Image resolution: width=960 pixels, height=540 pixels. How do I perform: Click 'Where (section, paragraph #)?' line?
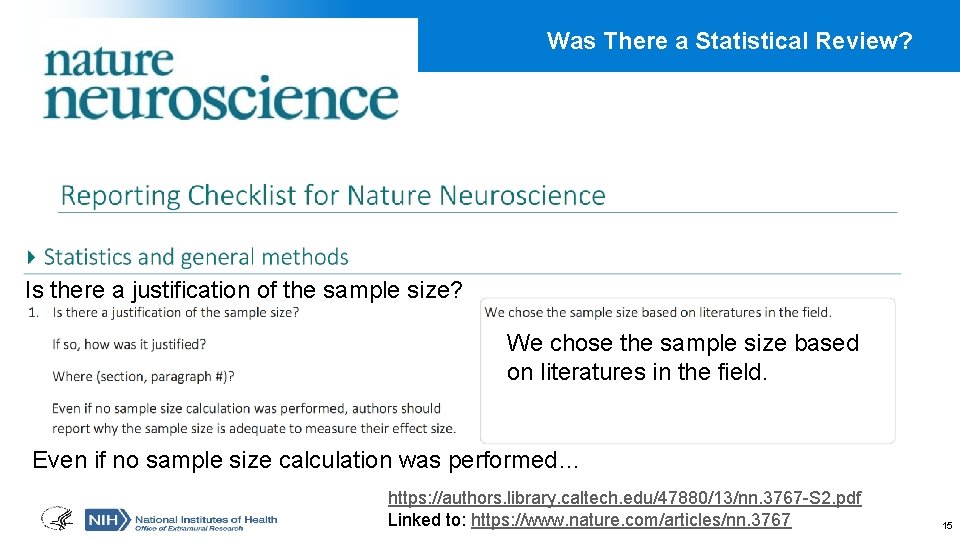143,376
